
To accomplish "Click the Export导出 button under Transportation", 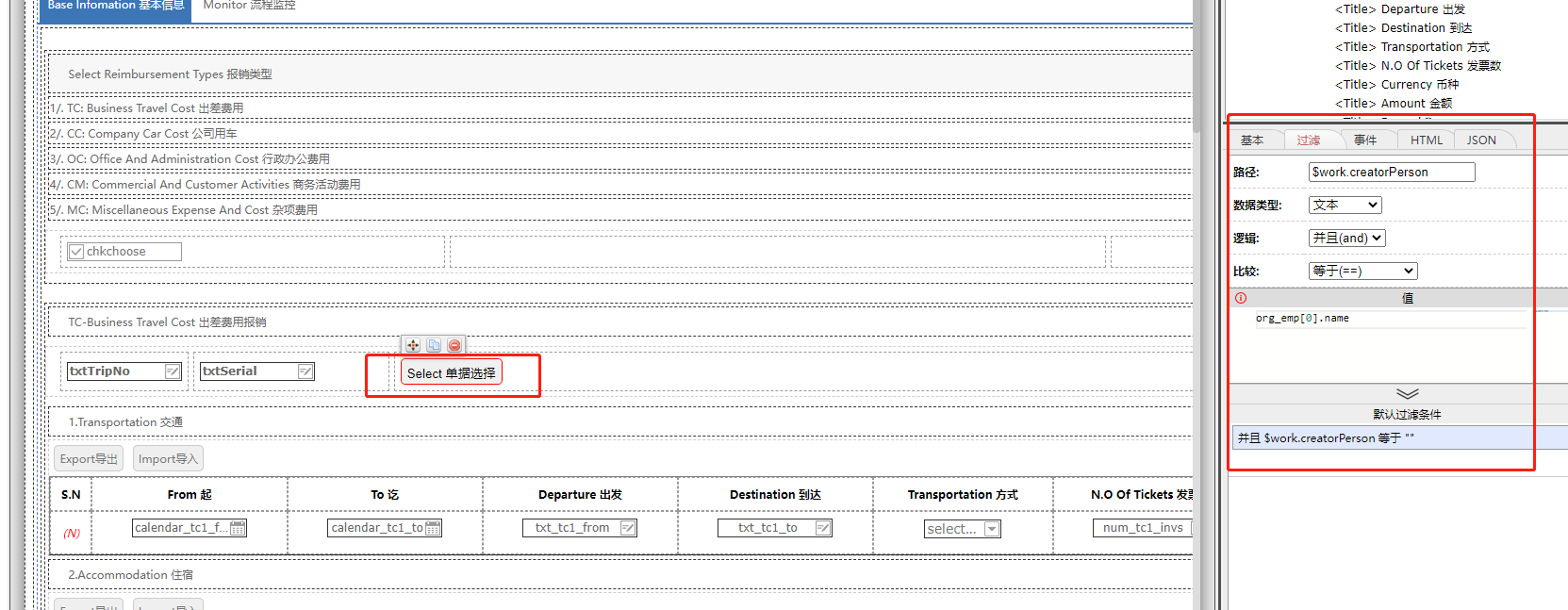I will pos(89,458).
